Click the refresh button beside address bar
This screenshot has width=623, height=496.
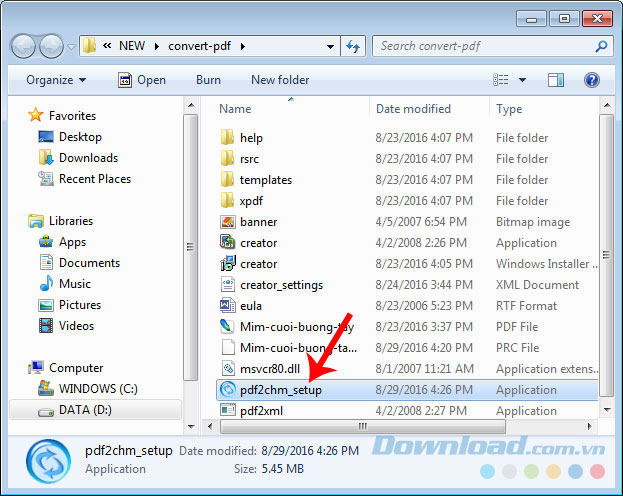coord(352,46)
